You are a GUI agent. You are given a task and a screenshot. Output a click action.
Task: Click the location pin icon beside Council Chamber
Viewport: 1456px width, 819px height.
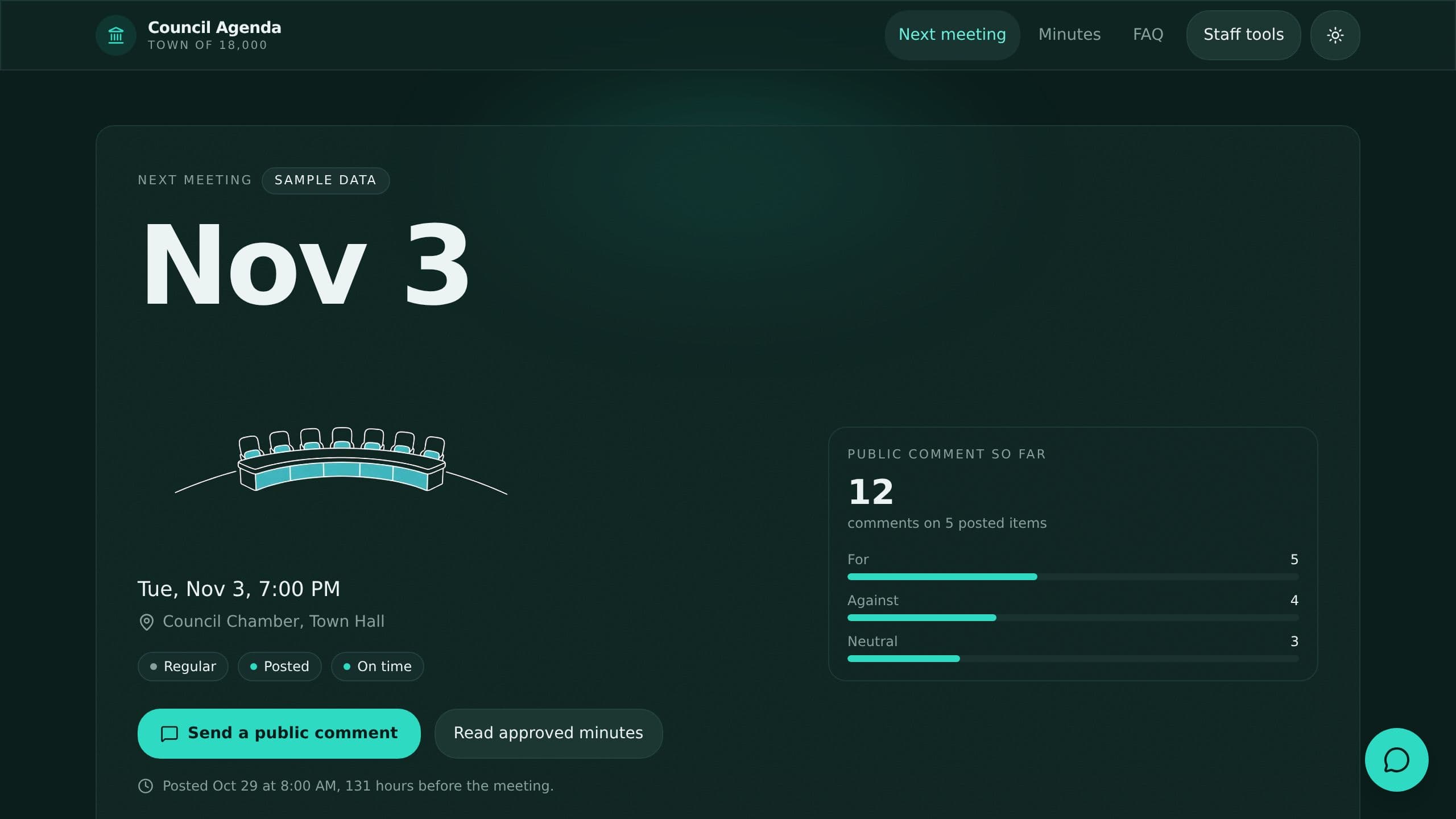tap(146, 622)
